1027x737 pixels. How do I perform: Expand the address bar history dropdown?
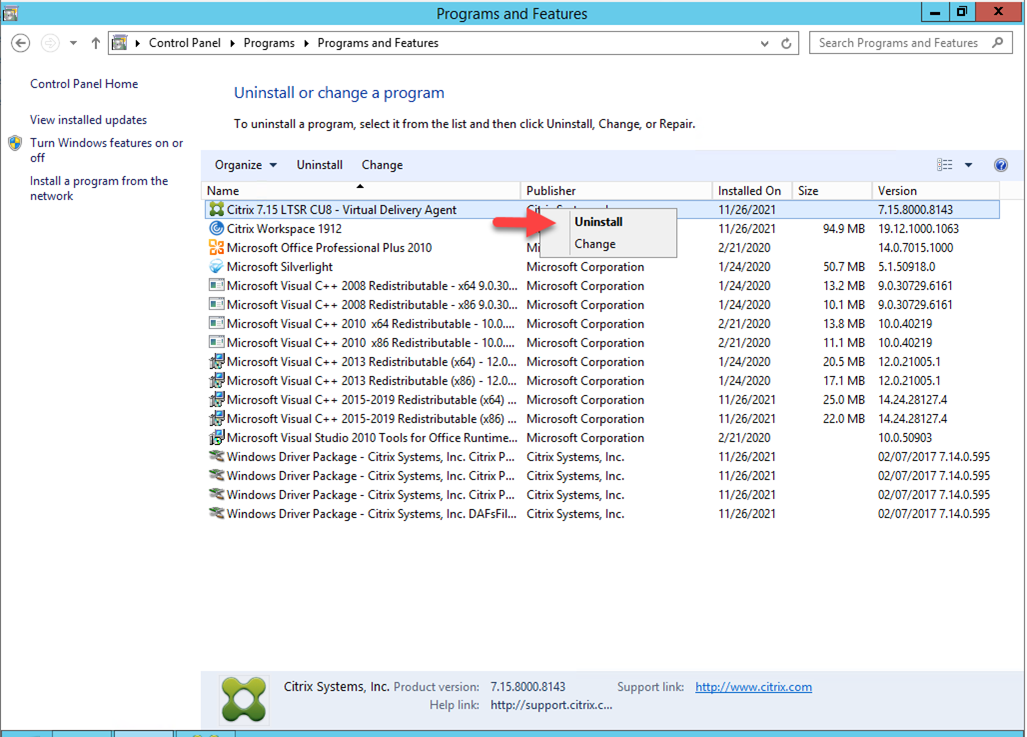[764, 44]
